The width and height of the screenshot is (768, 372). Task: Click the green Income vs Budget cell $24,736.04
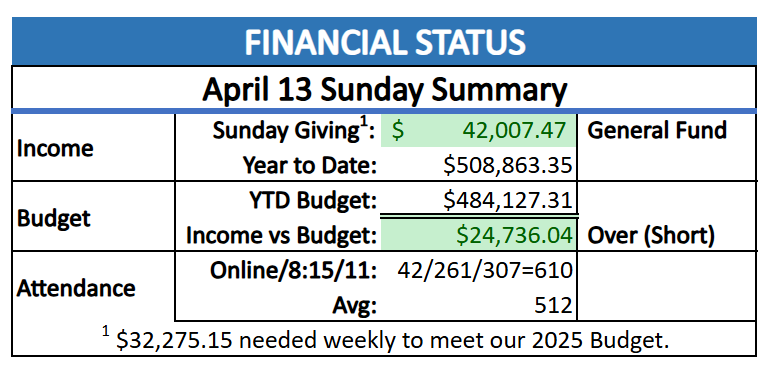coord(479,235)
